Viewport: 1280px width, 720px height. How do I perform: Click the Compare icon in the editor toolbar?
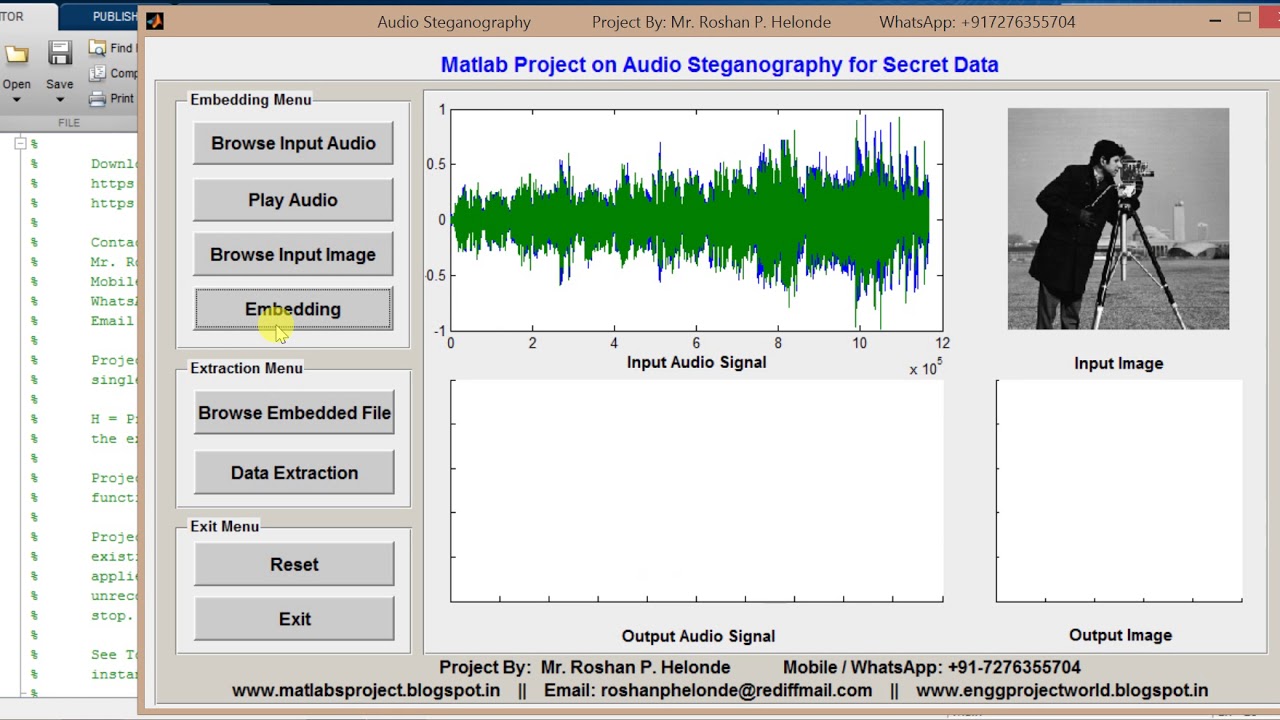(98, 73)
